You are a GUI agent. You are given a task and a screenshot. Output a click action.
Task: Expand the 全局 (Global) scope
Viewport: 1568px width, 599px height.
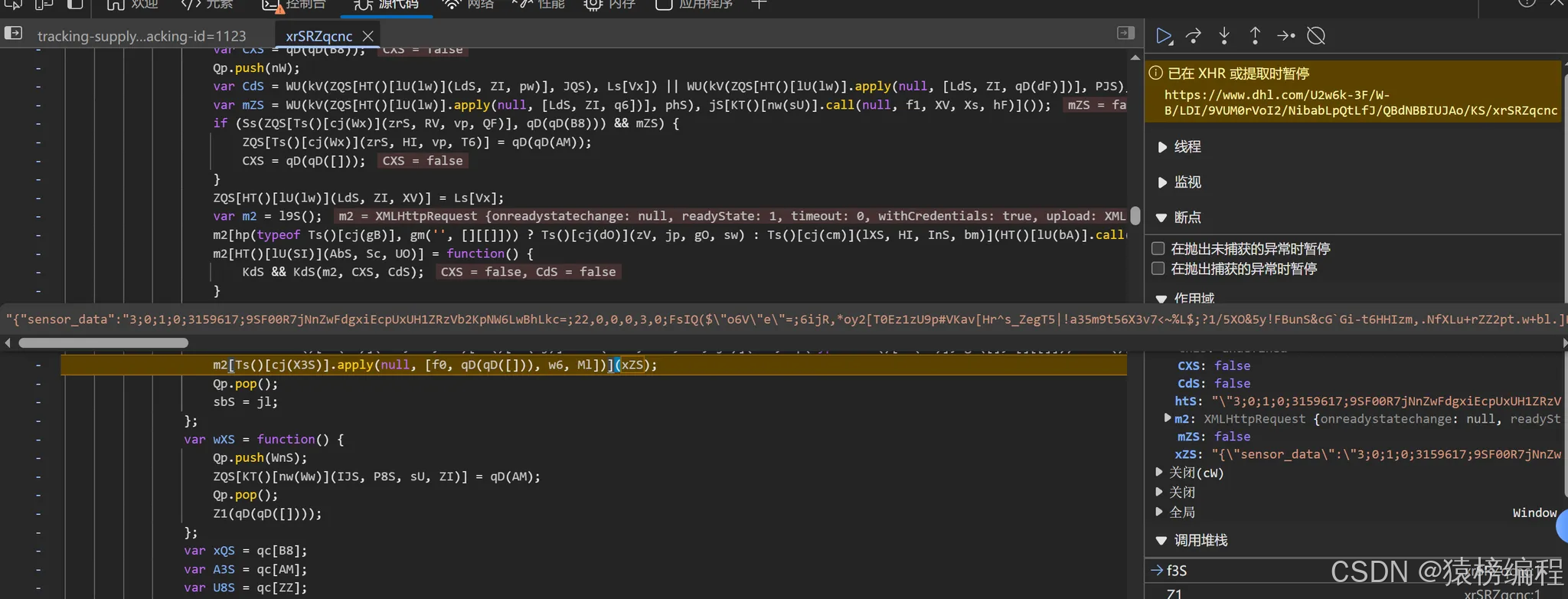[x=1159, y=512]
